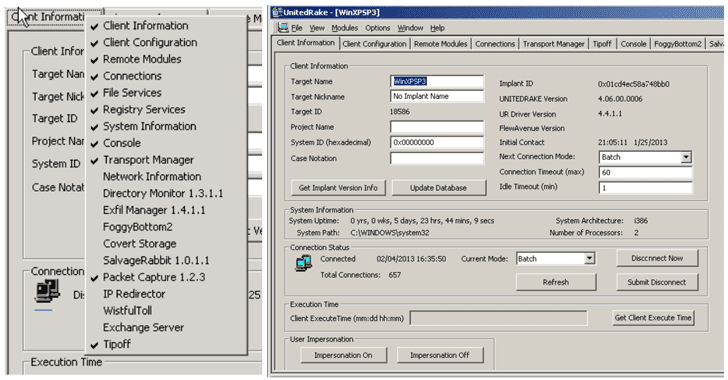This screenshot has width=728, height=380.
Task: Click the Update Database button
Action: (x=439, y=188)
